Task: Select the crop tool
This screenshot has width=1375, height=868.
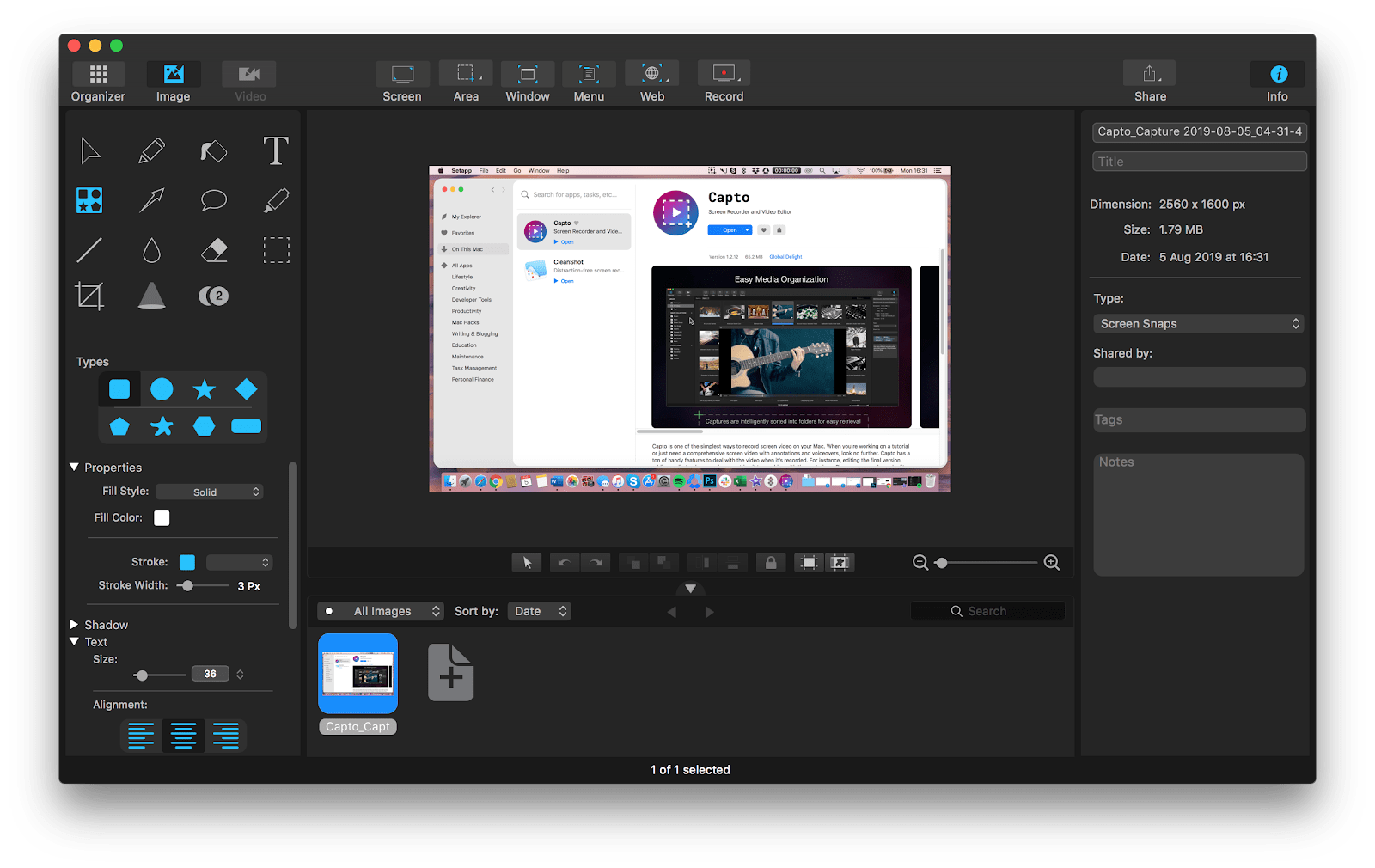Action: tap(89, 296)
